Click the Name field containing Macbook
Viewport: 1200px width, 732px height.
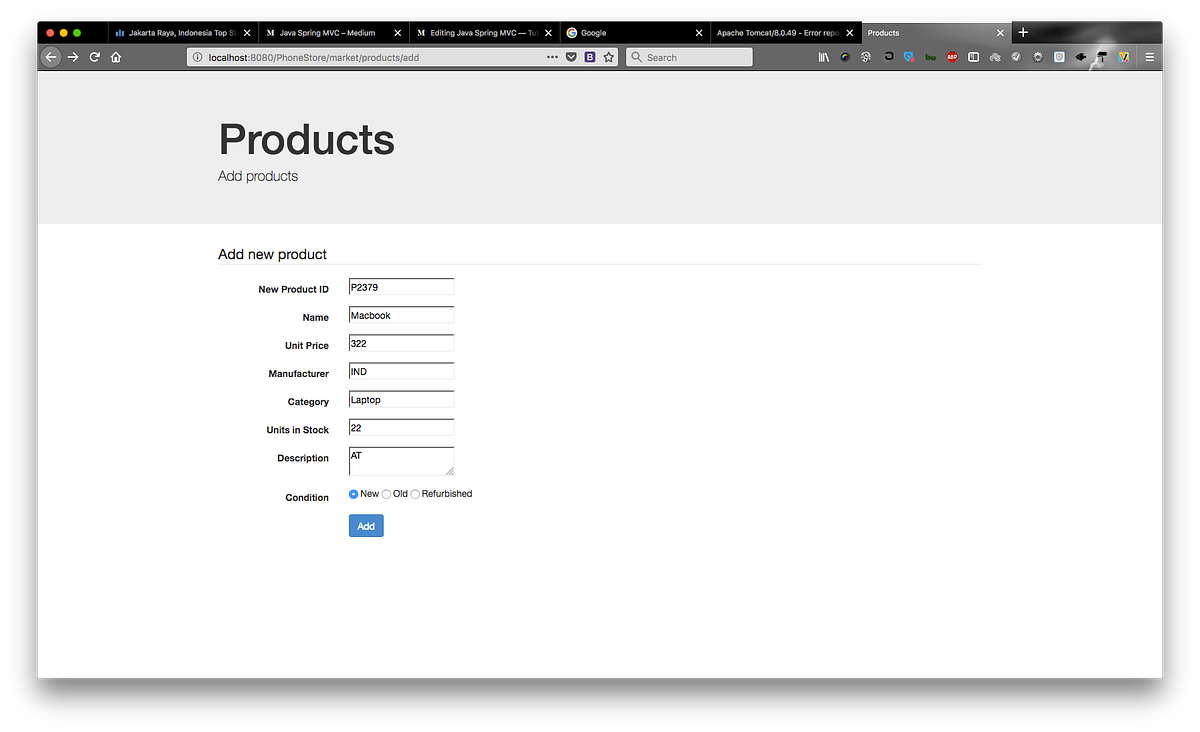tap(401, 315)
